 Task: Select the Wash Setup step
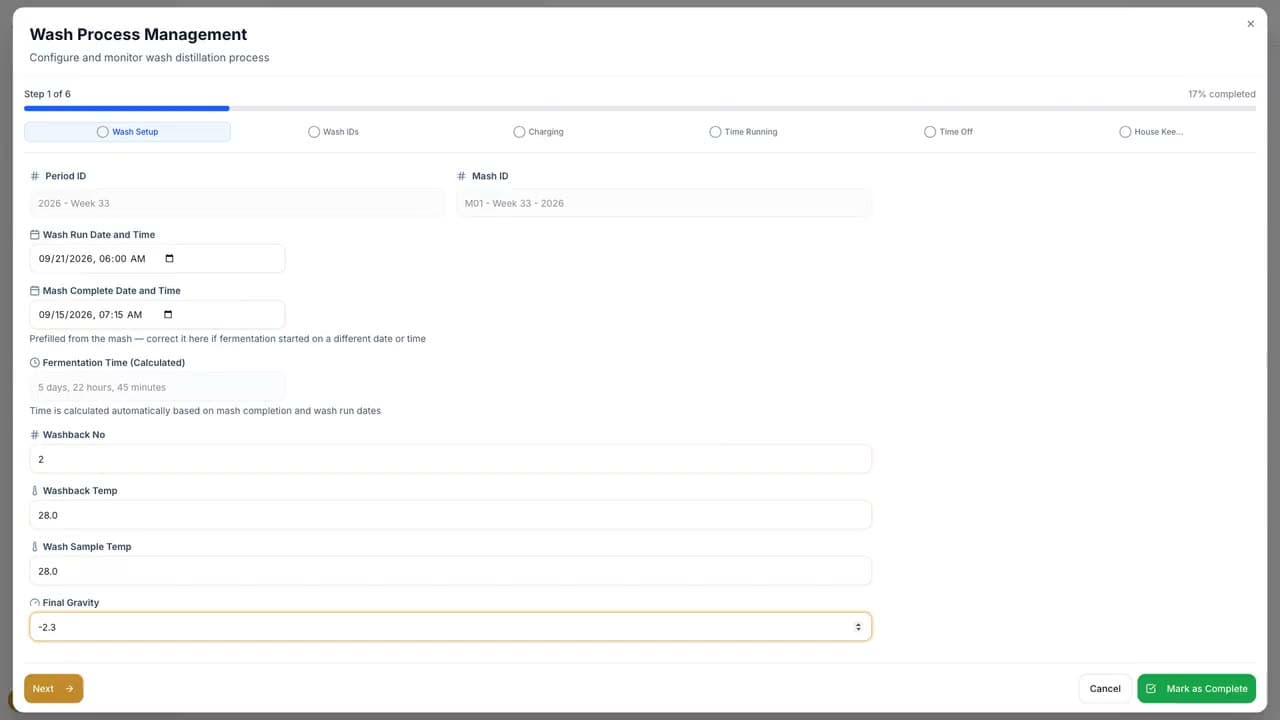[127, 132]
